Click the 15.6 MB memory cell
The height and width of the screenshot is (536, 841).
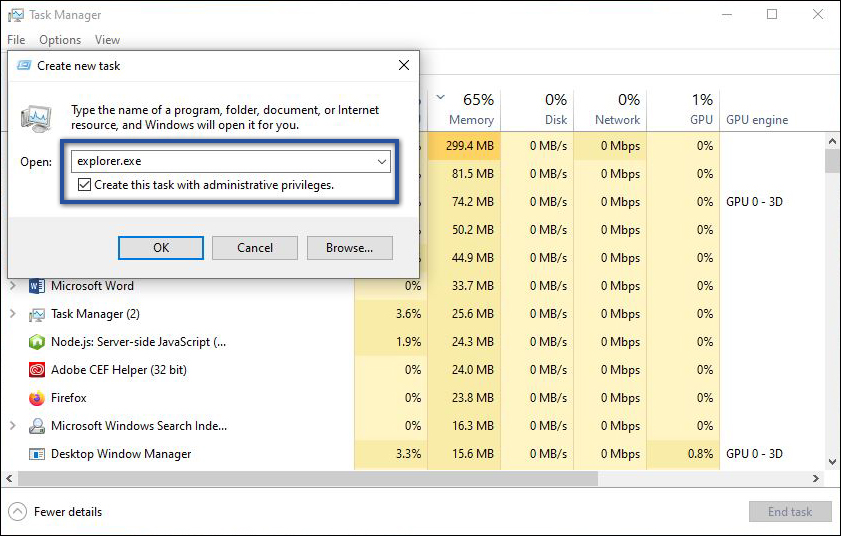(464, 454)
